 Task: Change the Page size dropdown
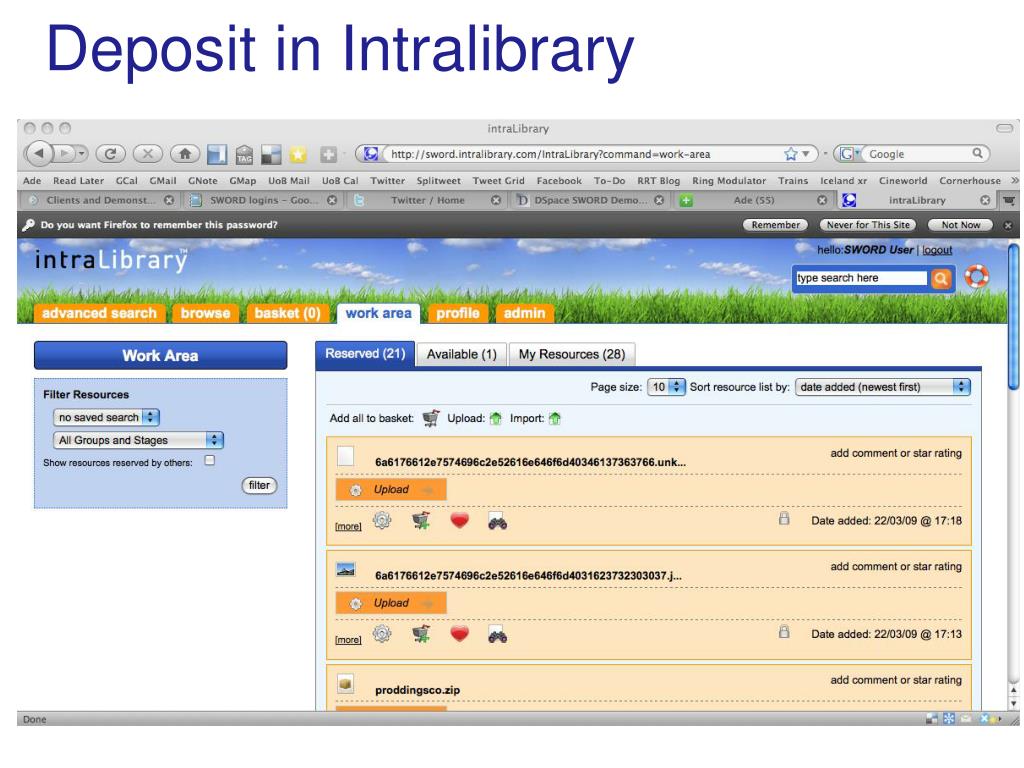[665, 387]
